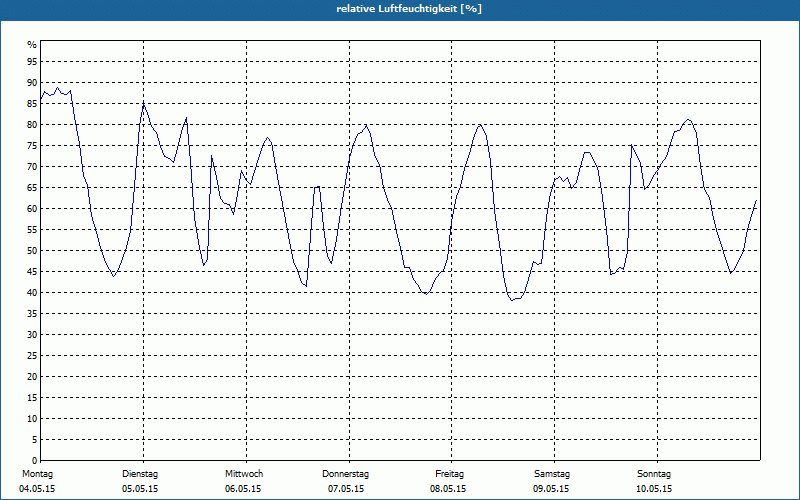This screenshot has width=800, height=500.
Task: Click the y-axis value '40'
Action: [x=32, y=292]
